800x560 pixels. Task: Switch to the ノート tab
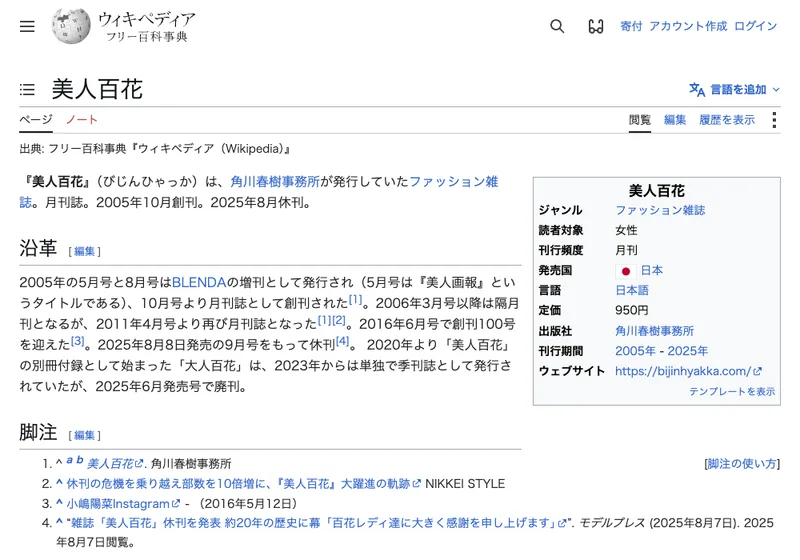point(82,120)
